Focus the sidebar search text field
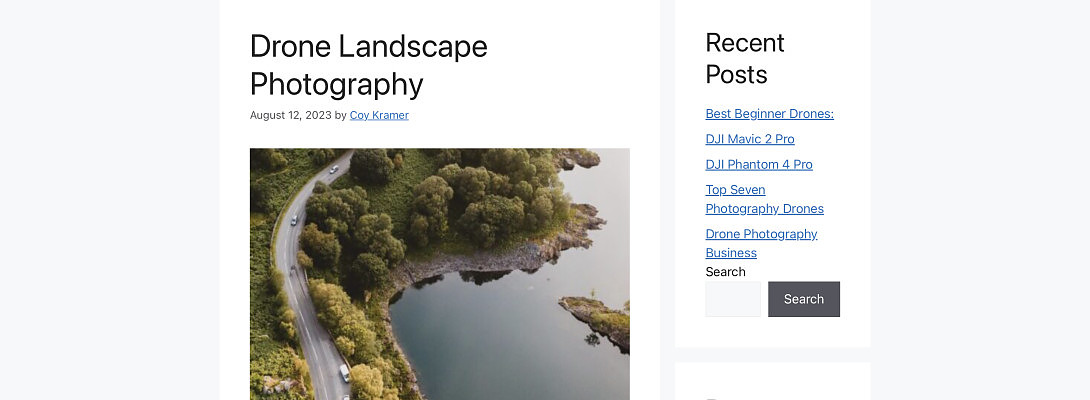The width and height of the screenshot is (1090, 400). pyautogui.click(x=733, y=299)
